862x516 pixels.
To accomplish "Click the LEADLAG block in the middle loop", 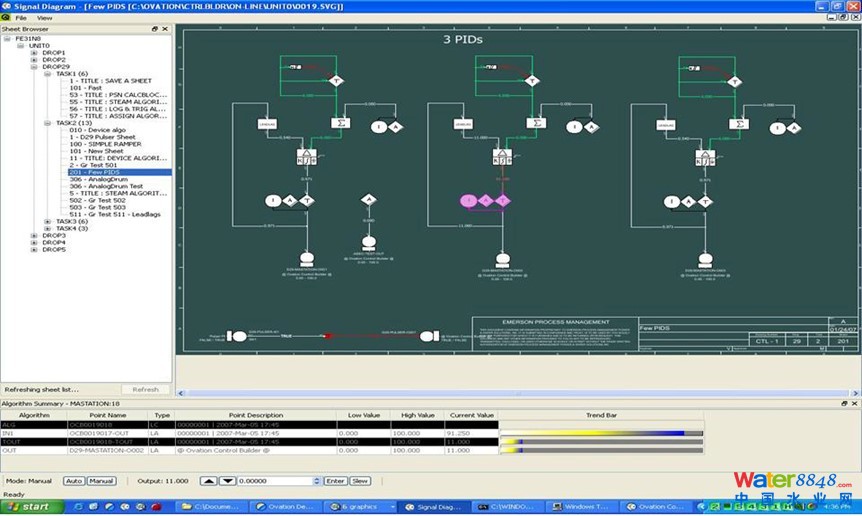I will pos(463,124).
